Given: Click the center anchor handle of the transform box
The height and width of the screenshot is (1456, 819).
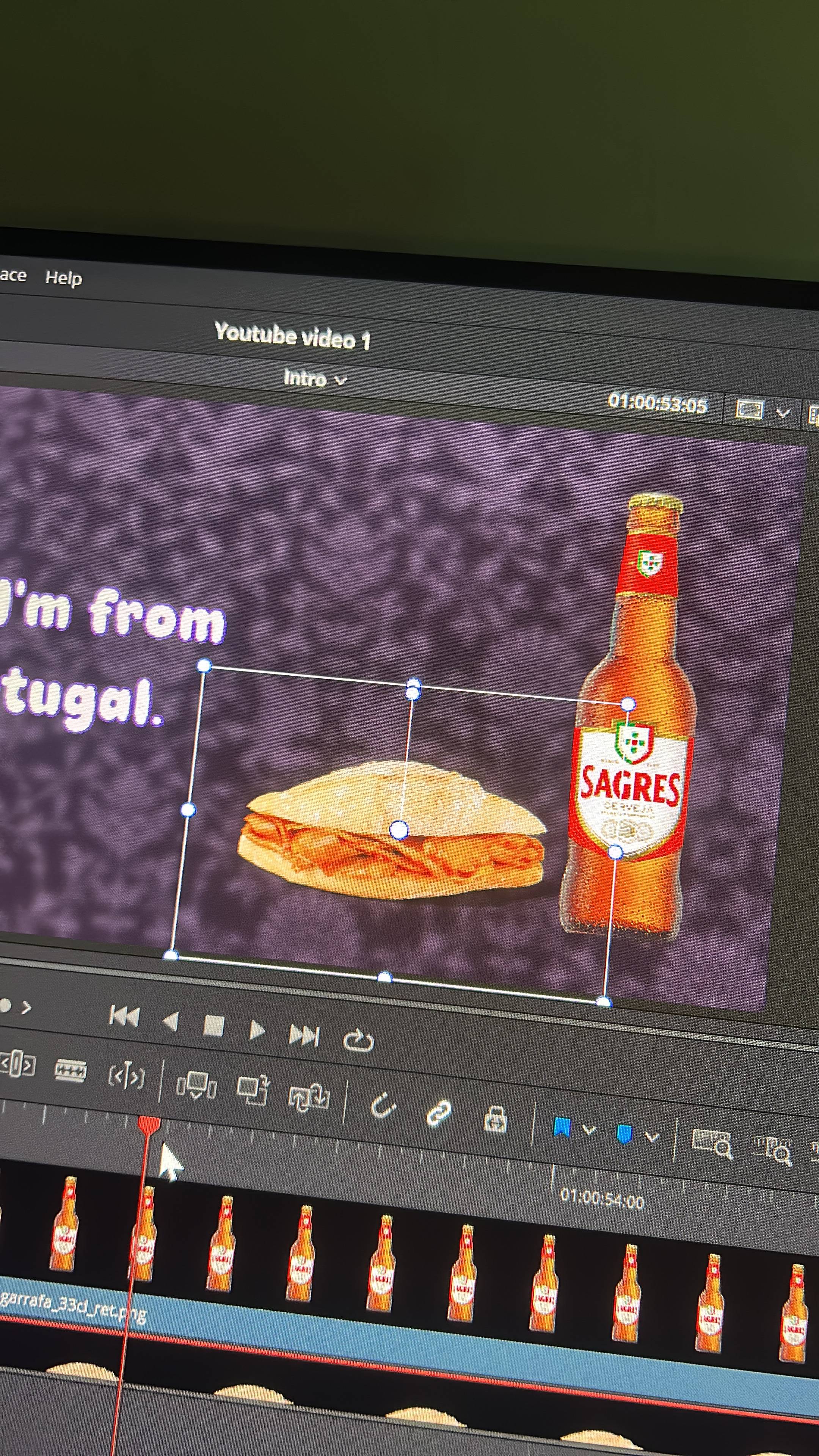Looking at the screenshot, I should click(399, 830).
